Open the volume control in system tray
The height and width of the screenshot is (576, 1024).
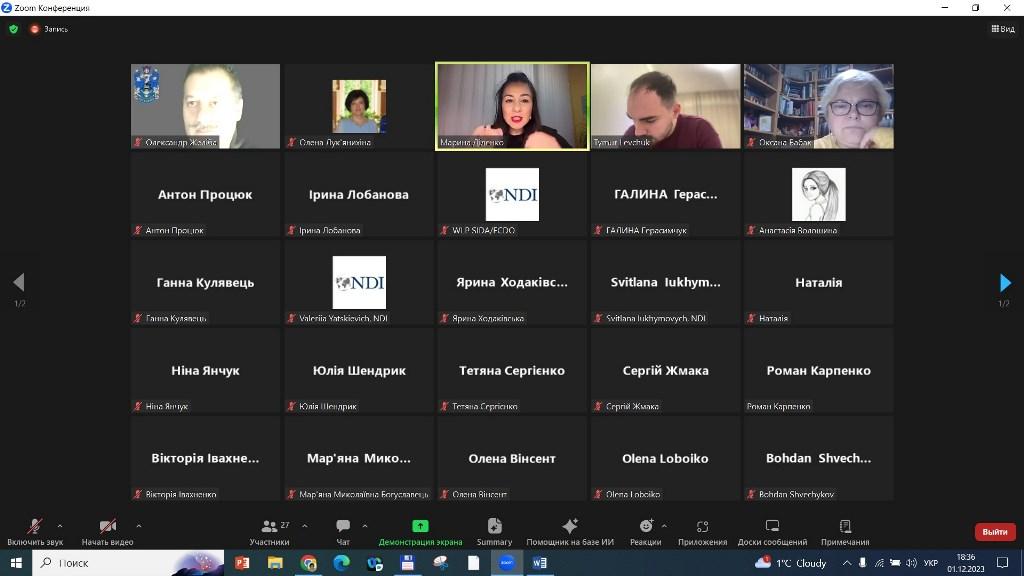[x=911, y=562]
